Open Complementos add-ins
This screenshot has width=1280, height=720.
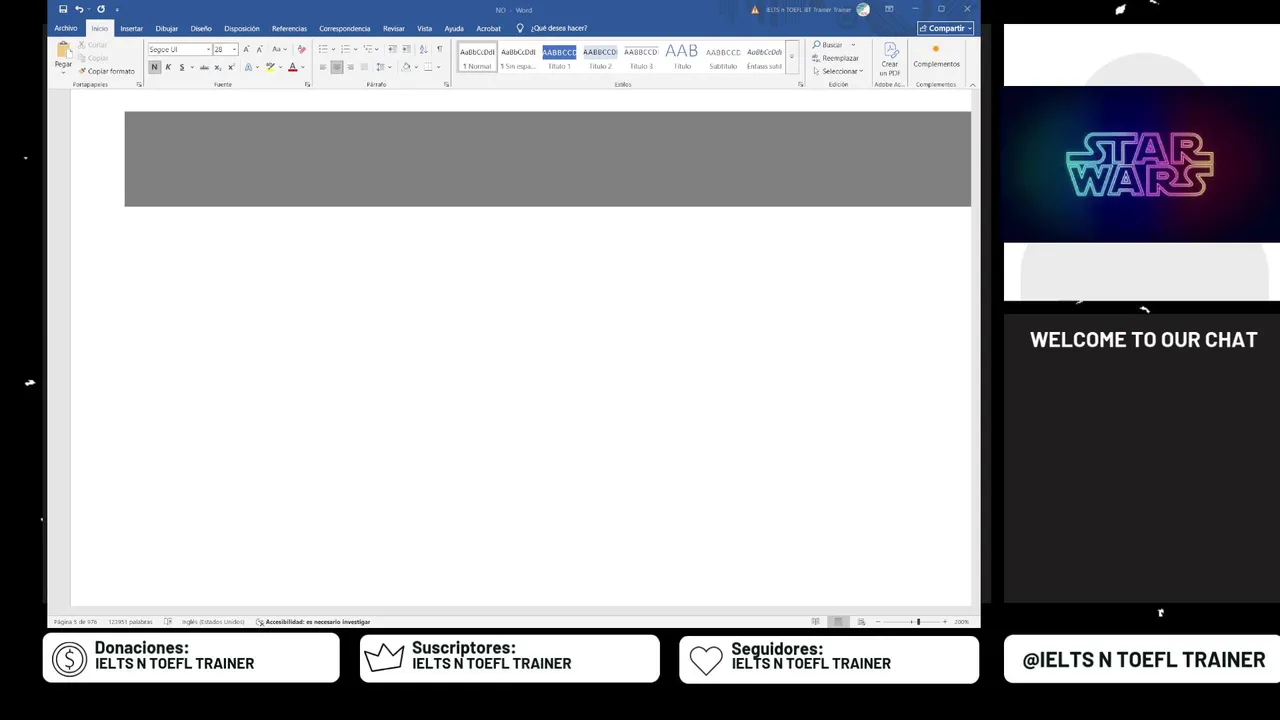[936, 56]
